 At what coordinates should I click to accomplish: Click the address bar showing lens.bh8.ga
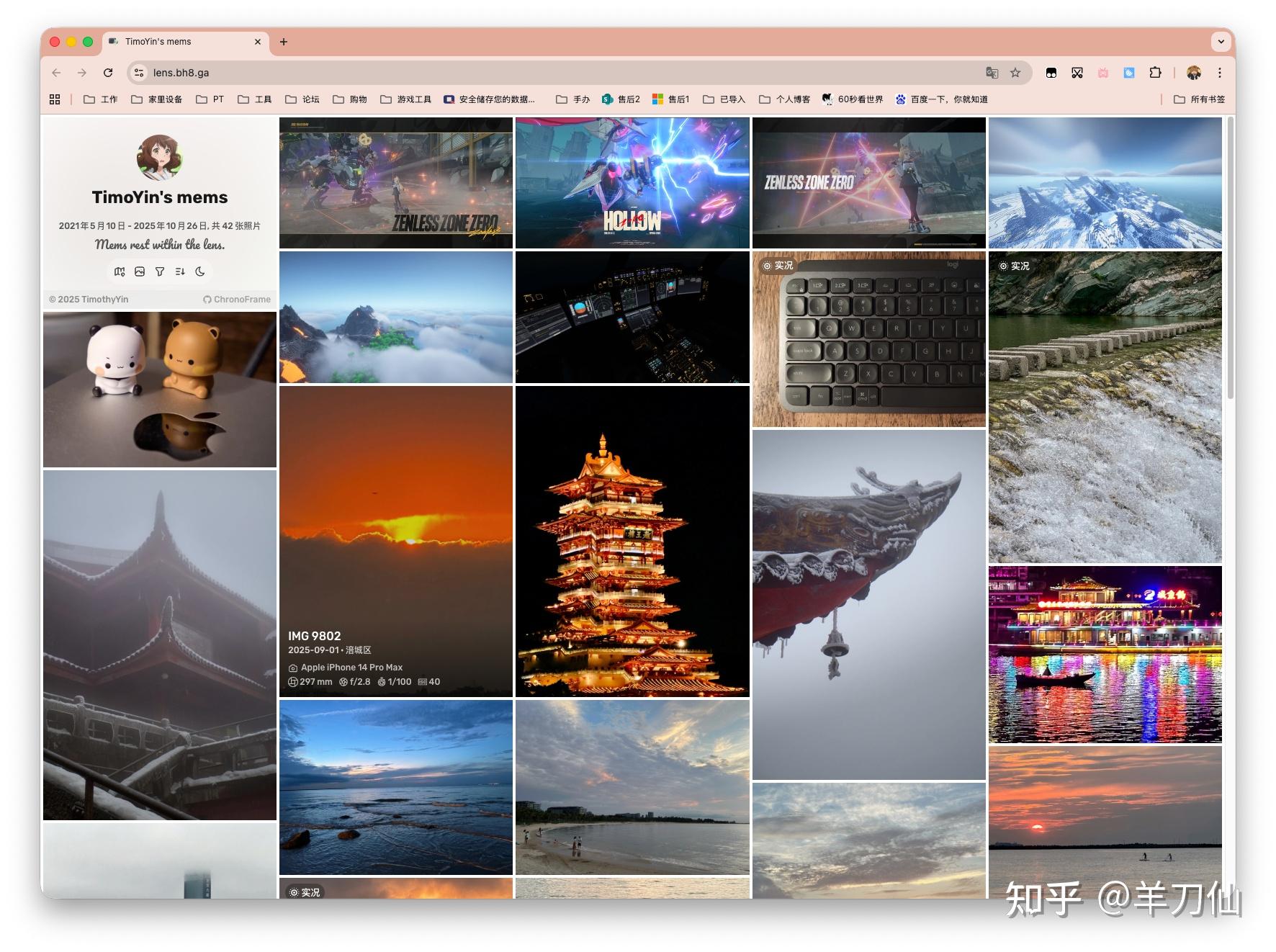click(x=562, y=73)
